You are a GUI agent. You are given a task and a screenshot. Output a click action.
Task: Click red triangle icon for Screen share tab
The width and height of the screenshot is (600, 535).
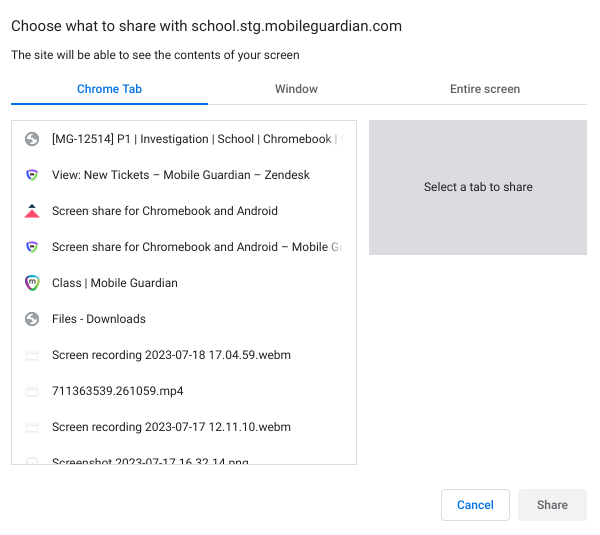(x=32, y=211)
